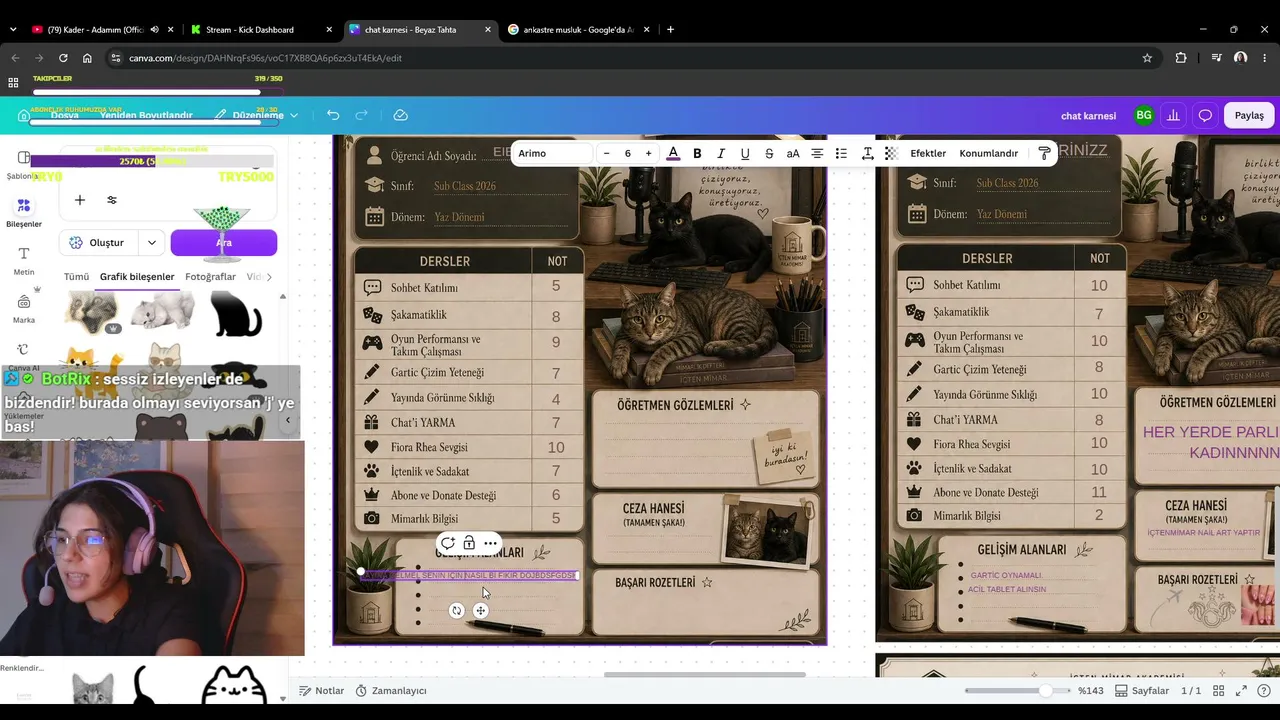Open the Notlar notes panel
Screen dimensions: 1280x720
(321, 691)
